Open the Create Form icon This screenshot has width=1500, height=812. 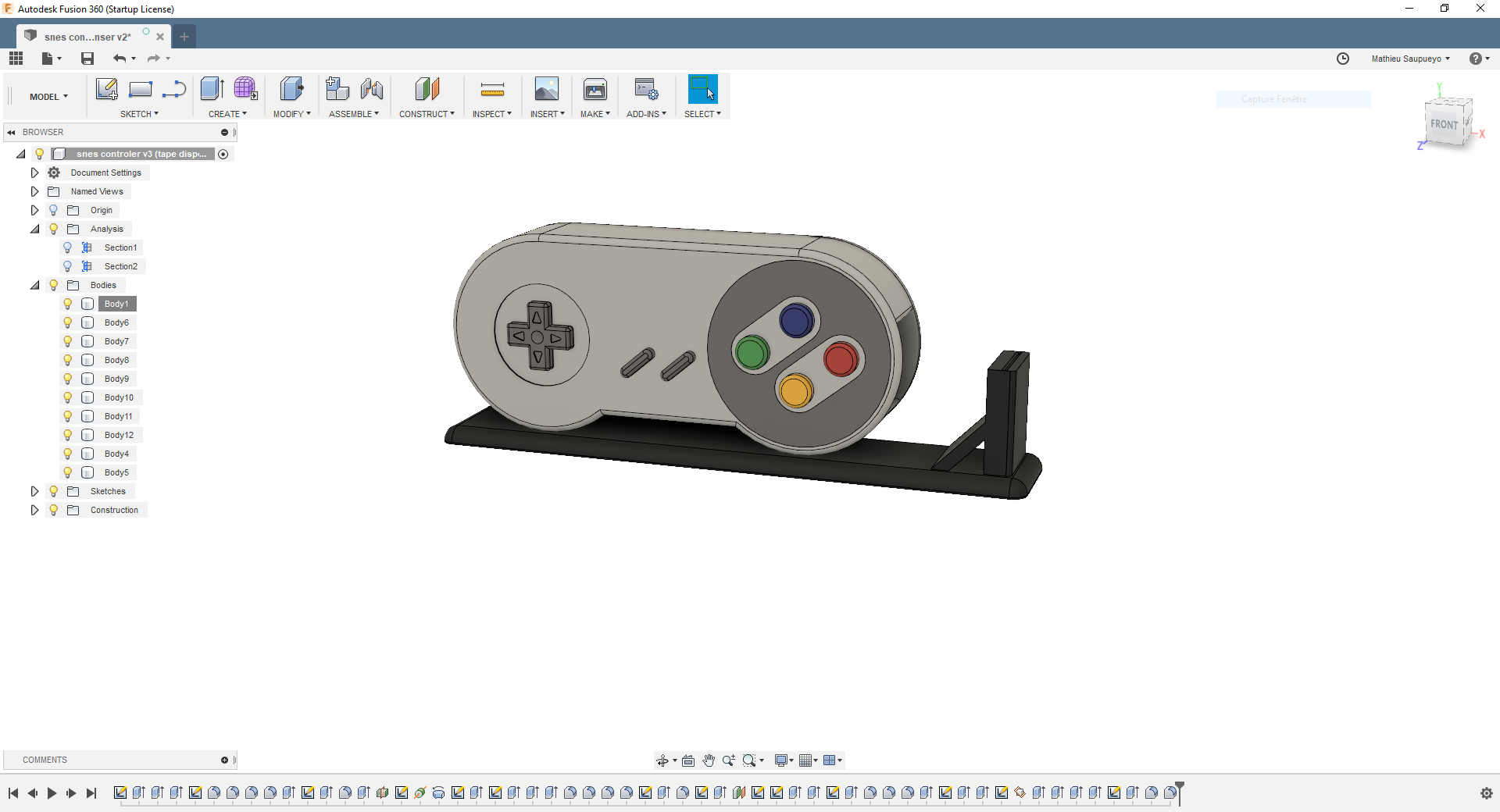click(x=245, y=89)
